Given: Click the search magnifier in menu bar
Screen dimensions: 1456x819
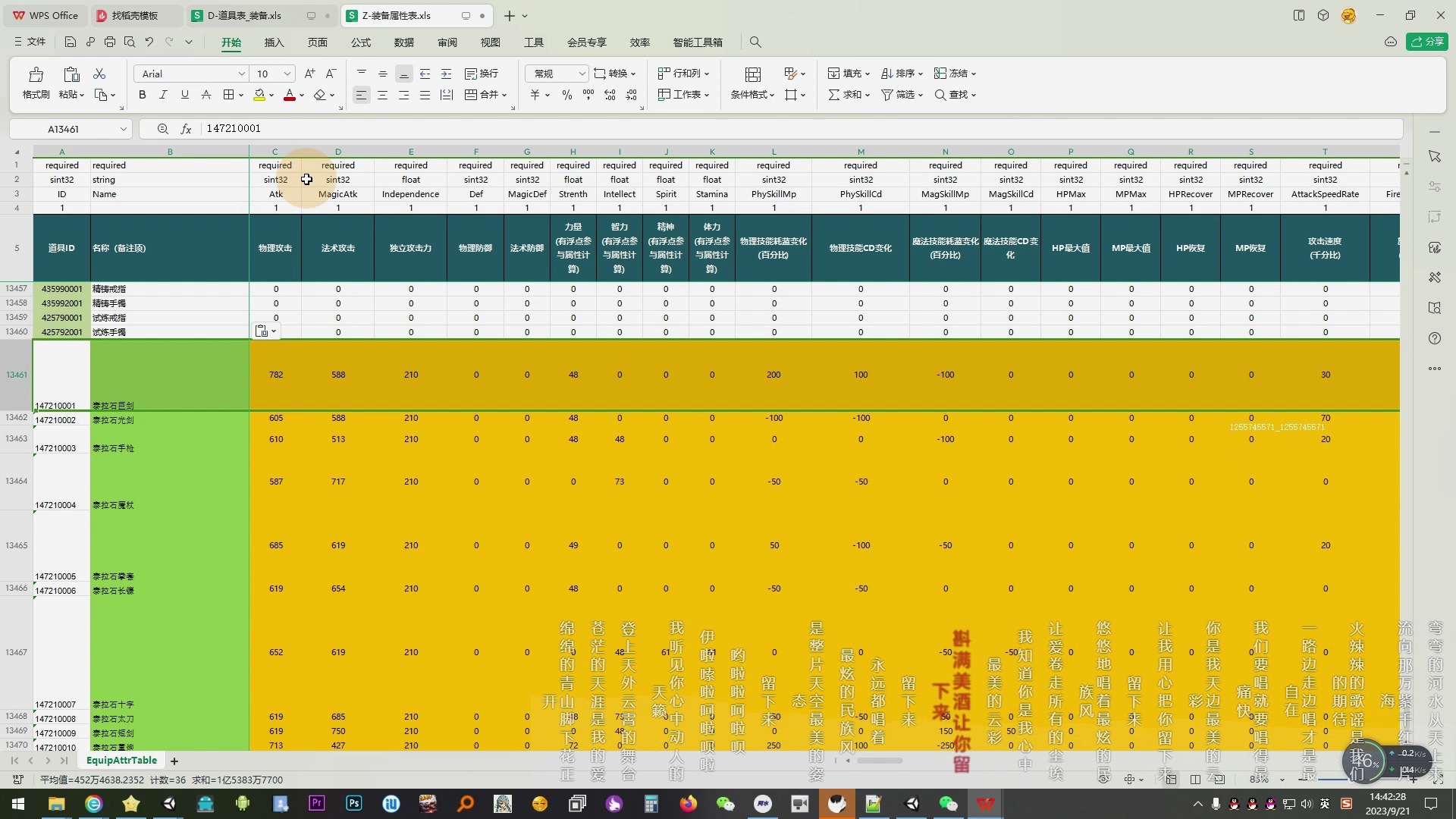Looking at the screenshot, I should point(755,42).
